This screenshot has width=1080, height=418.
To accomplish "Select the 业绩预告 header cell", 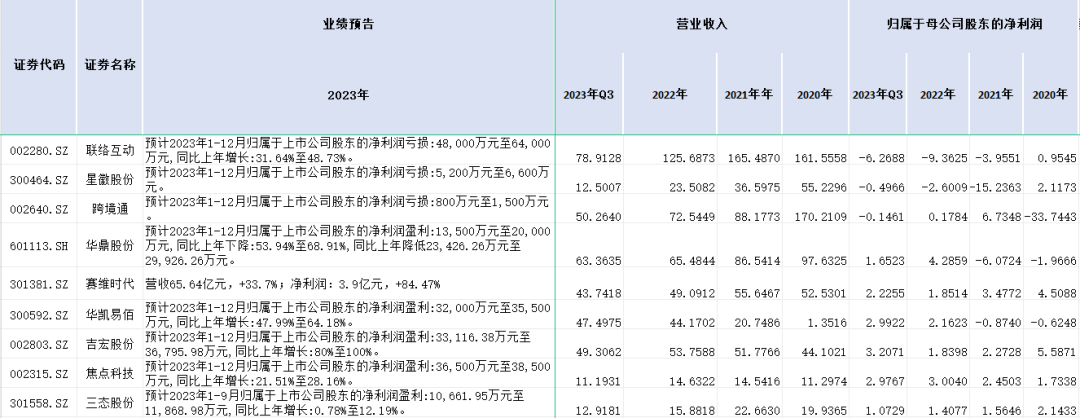I will [348, 23].
